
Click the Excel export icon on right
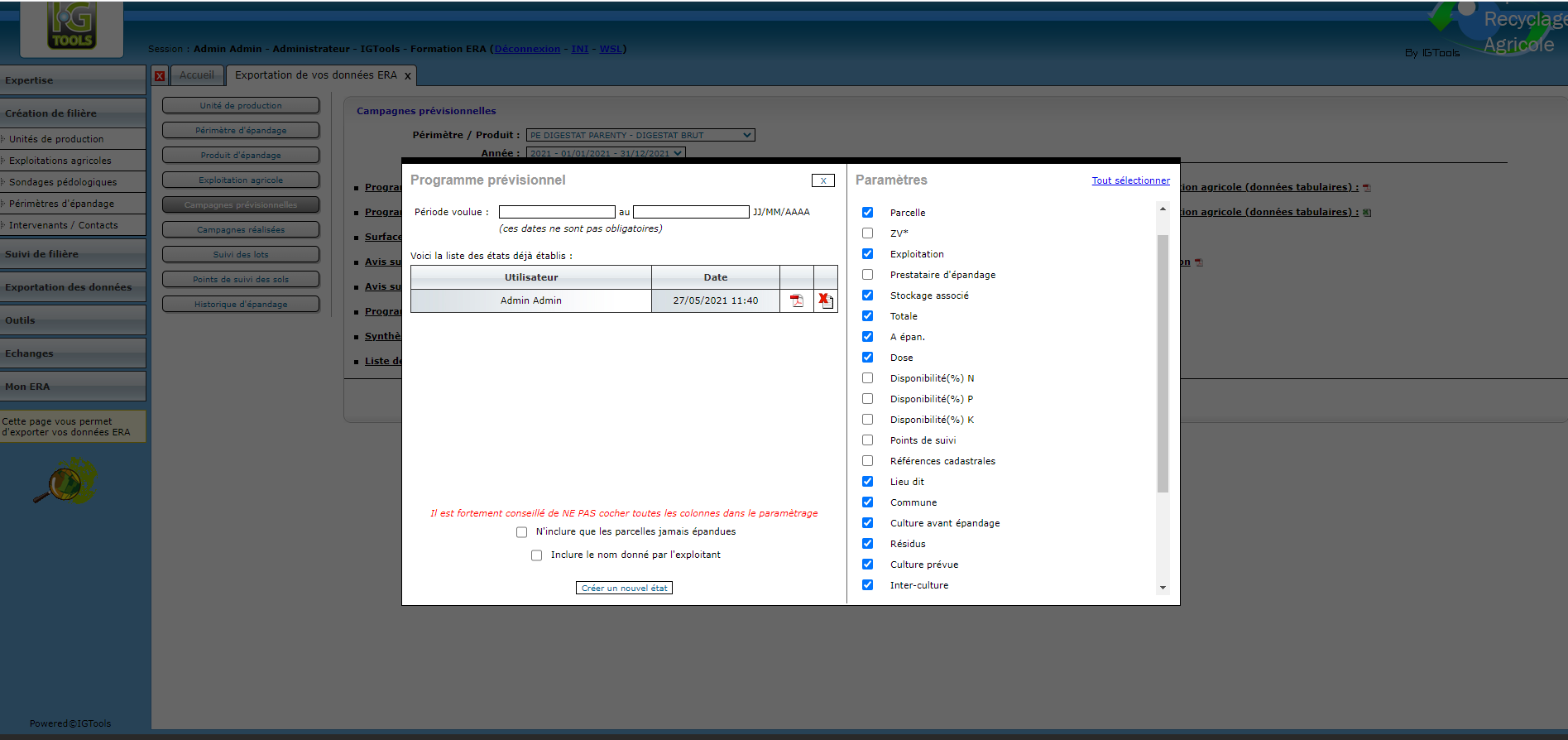[1367, 213]
